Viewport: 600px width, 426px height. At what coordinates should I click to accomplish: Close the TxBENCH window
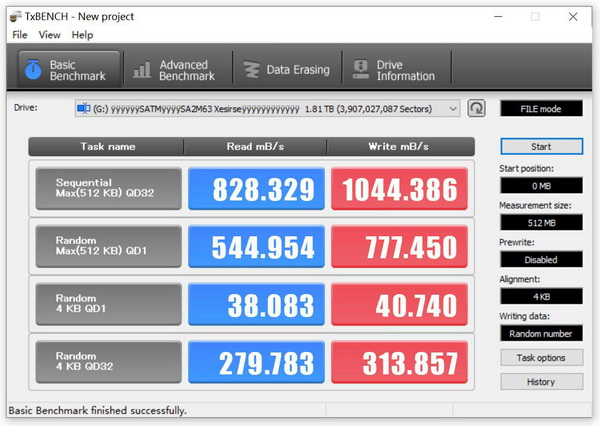[573, 16]
